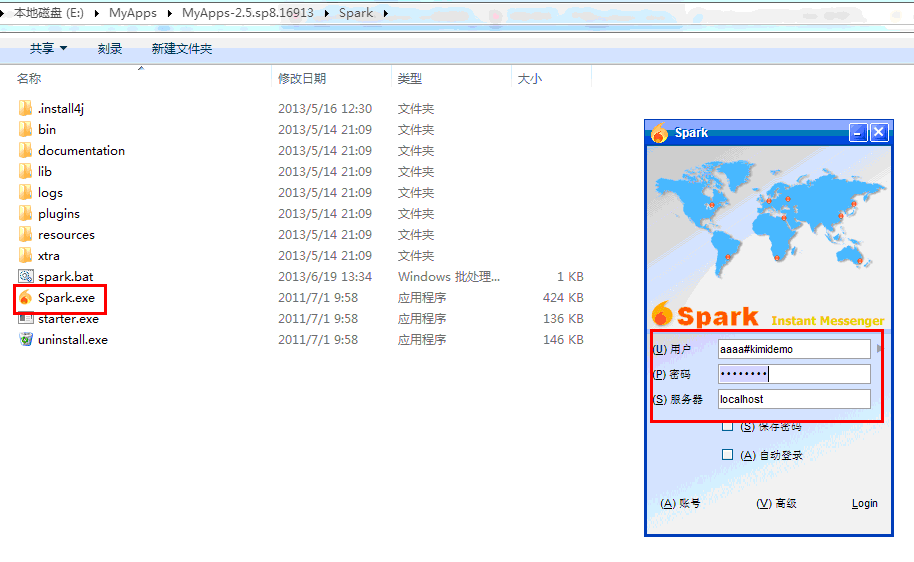This screenshot has width=914, height=562.
Task: Navigate to 本地磁盘 (E:) in breadcrumb
Action: (x=49, y=13)
